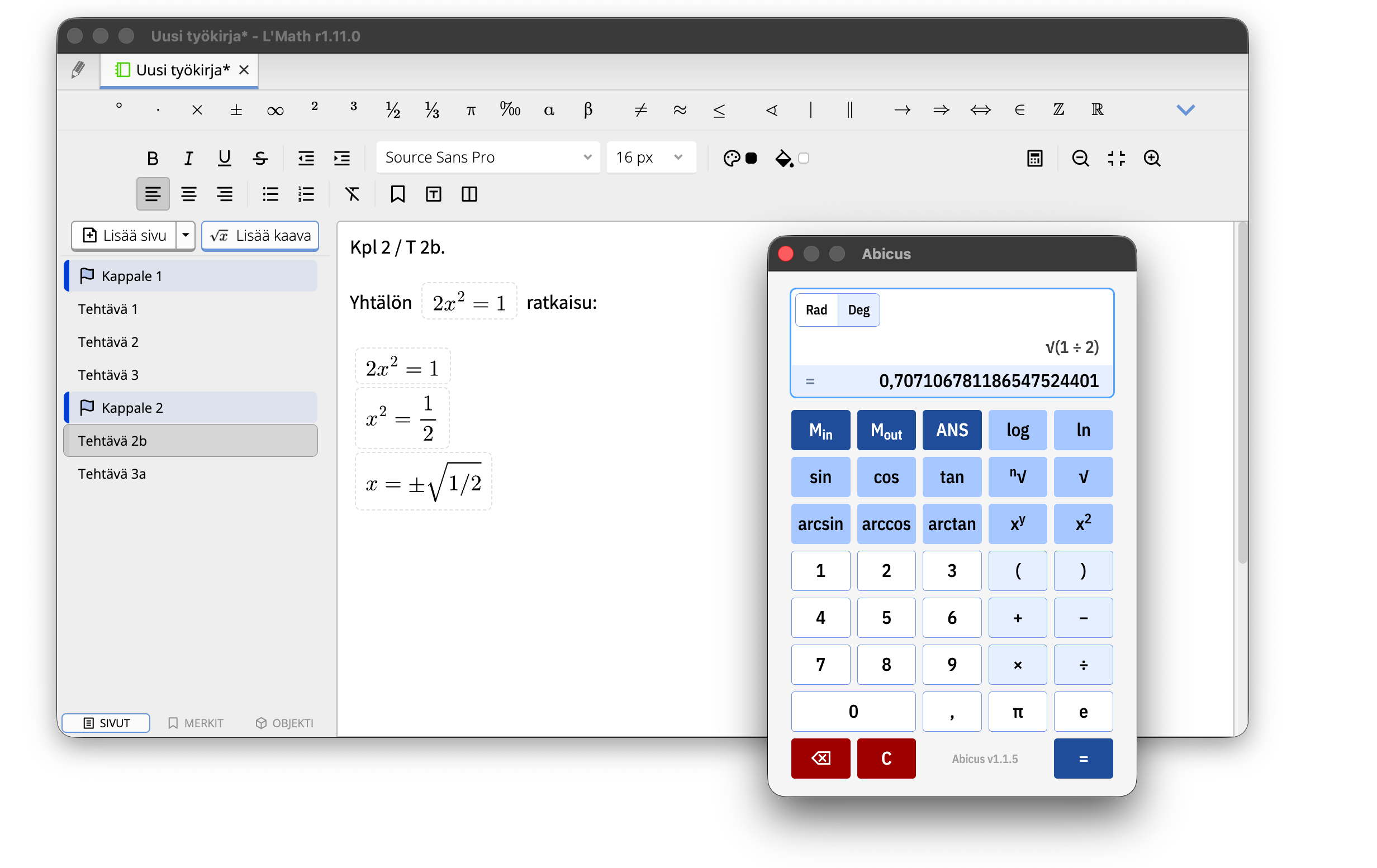Screen dimensions: 1377x868
Task: Click the Min memory button in Abicus
Action: click(820, 430)
